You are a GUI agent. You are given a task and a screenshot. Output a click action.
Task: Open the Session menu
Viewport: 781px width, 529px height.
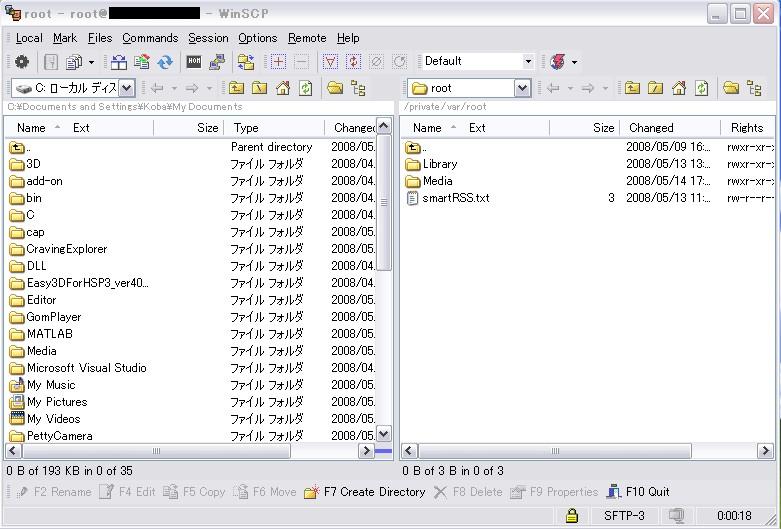click(x=208, y=38)
